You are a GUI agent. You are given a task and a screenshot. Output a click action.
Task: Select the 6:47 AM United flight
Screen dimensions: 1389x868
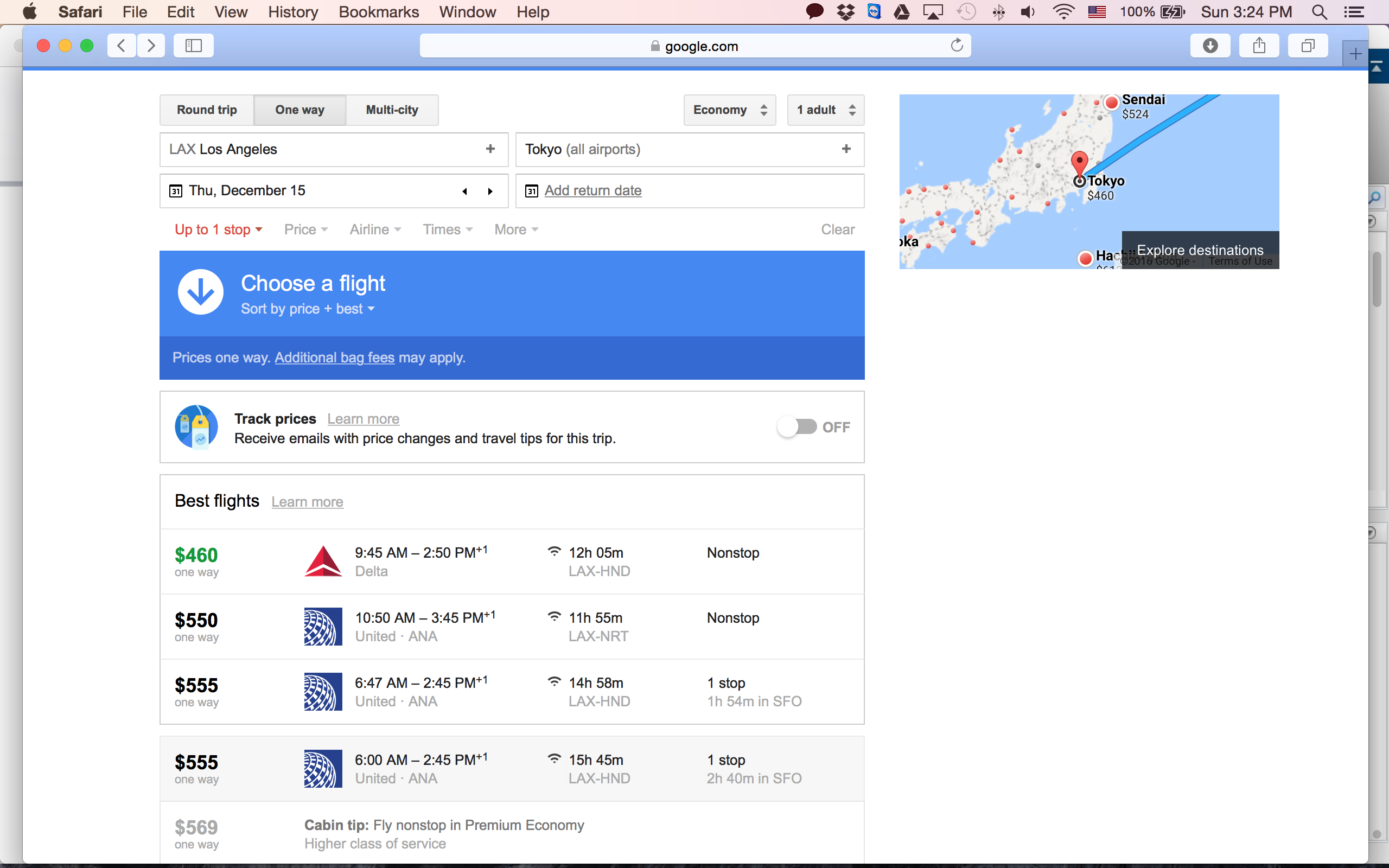512,692
